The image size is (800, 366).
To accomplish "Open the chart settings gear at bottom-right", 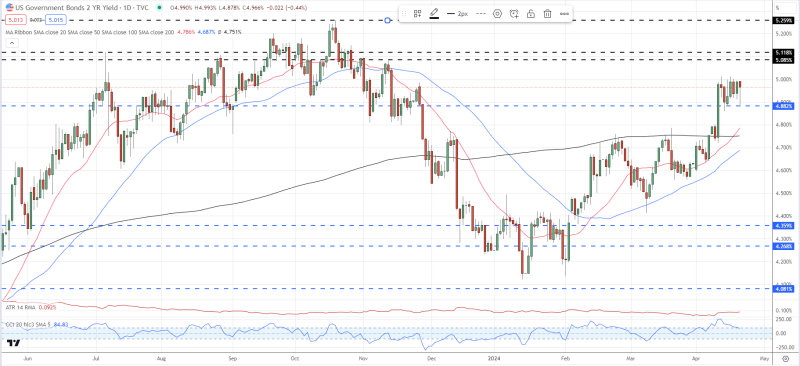I will pos(788,360).
